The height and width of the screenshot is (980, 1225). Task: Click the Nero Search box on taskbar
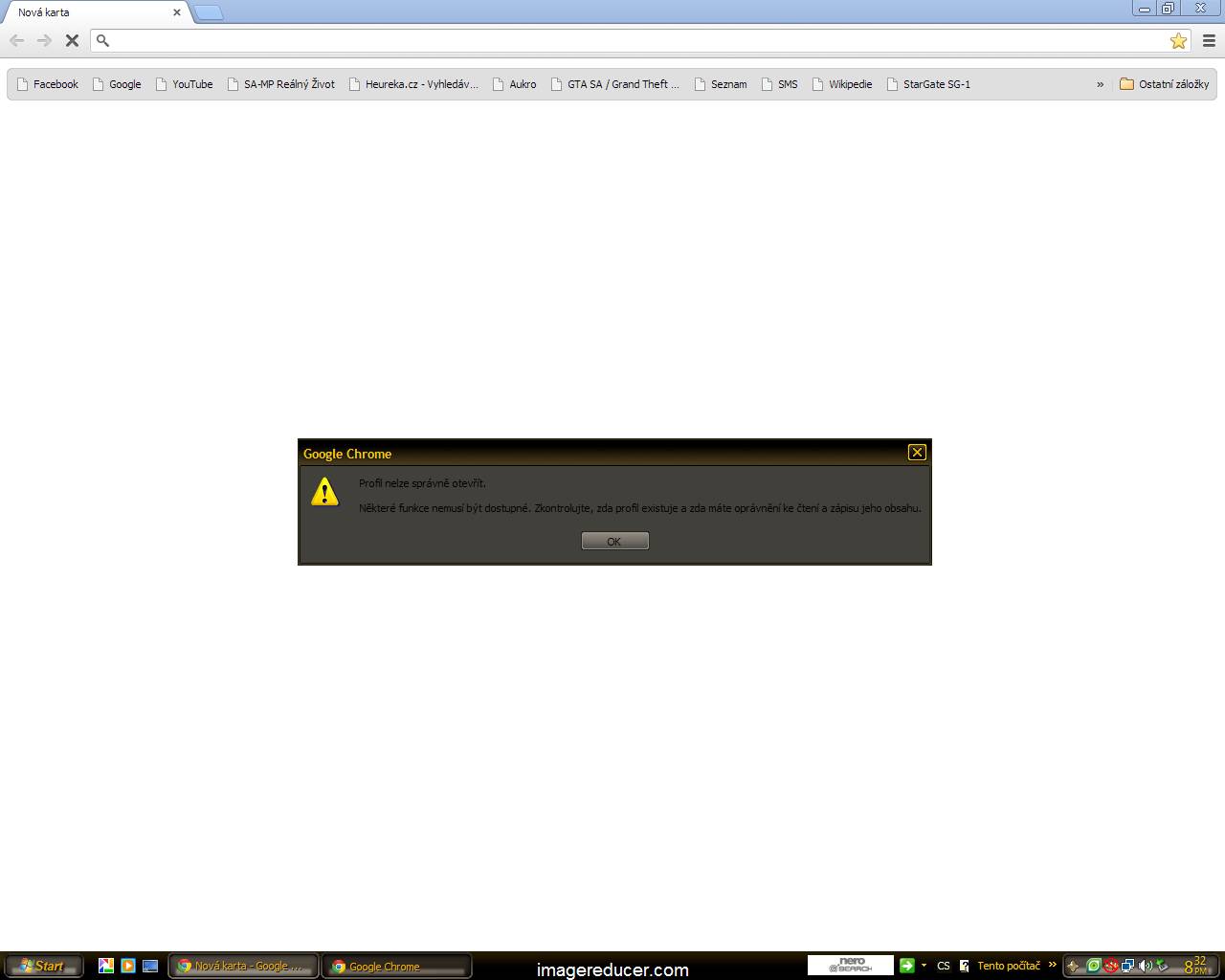tap(850, 965)
